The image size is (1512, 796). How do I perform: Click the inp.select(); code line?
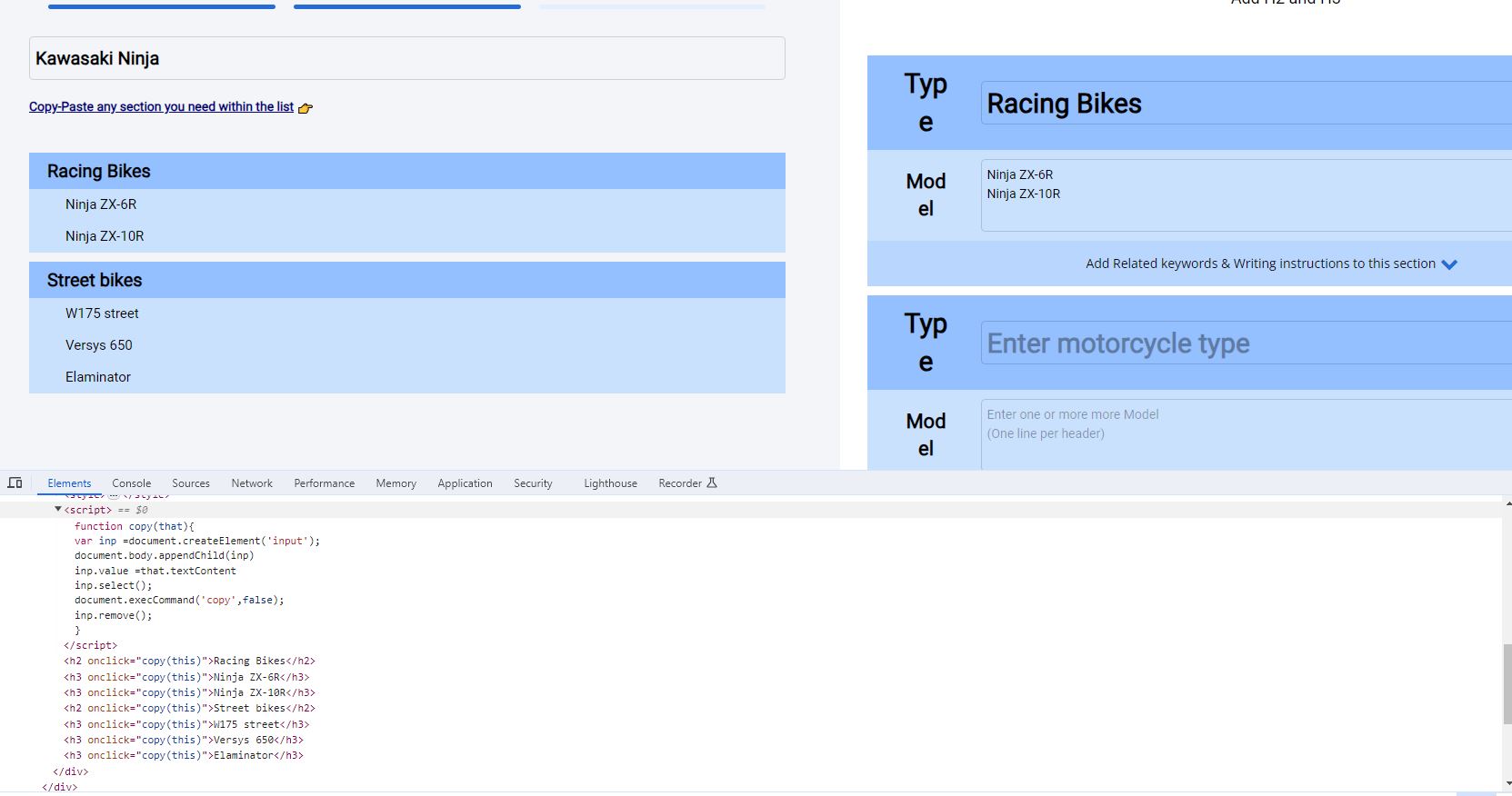tap(114, 585)
